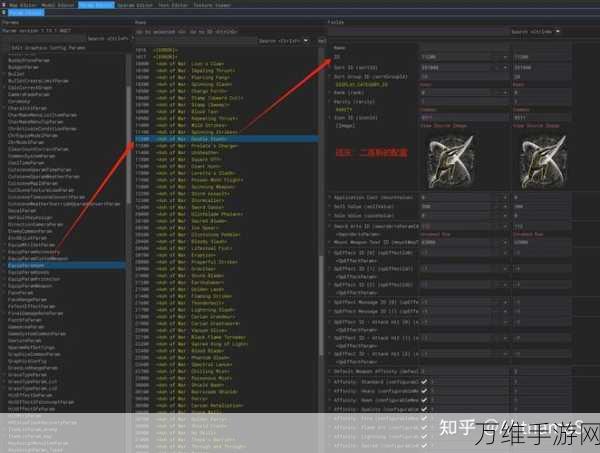600x453 pixels.
Task: Toggle Affinity: Keen checkbox
Action: 424,400
